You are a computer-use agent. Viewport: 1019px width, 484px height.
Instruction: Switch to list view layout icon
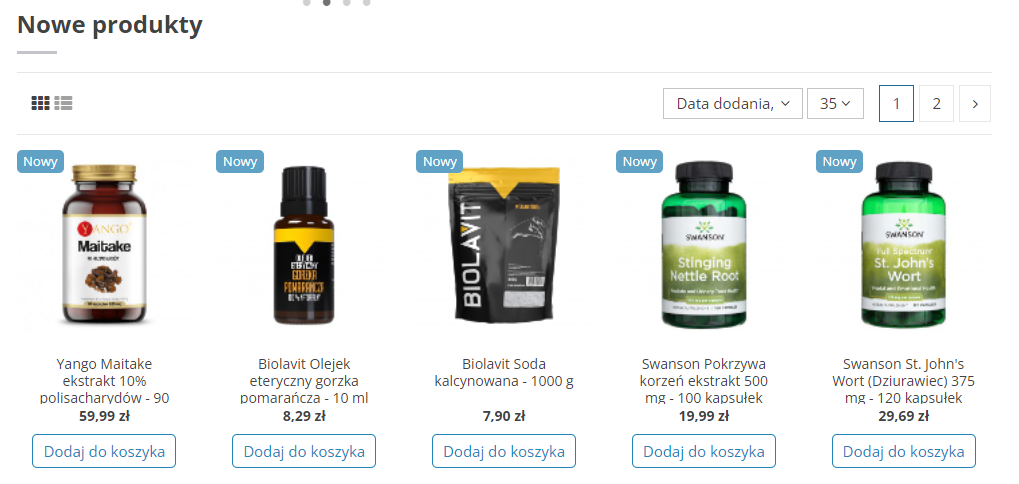64,103
